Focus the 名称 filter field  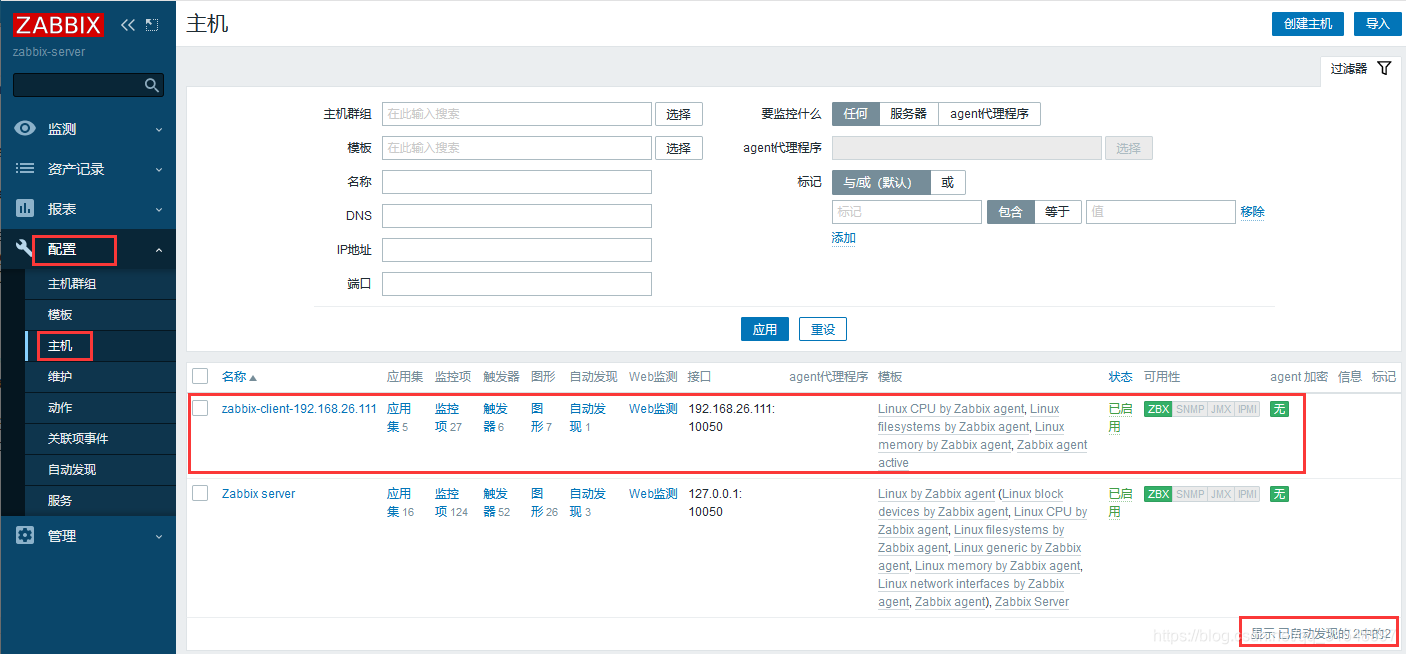point(517,182)
